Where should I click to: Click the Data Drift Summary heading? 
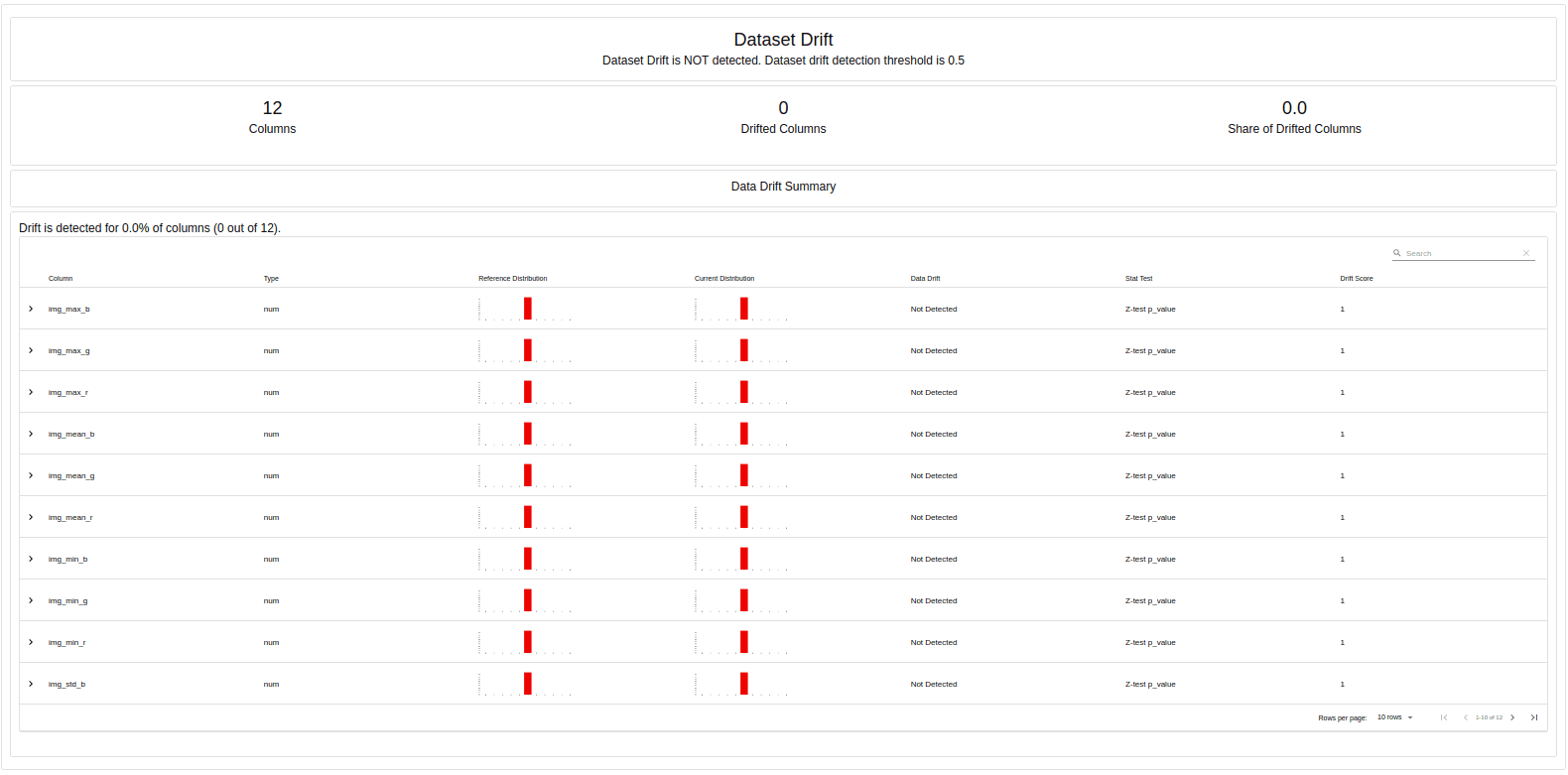pyautogui.click(x=784, y=187)
